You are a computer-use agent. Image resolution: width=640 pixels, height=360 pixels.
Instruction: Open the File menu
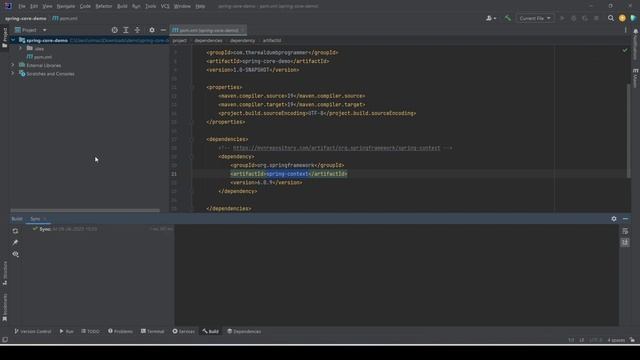[x=22, y=7]
